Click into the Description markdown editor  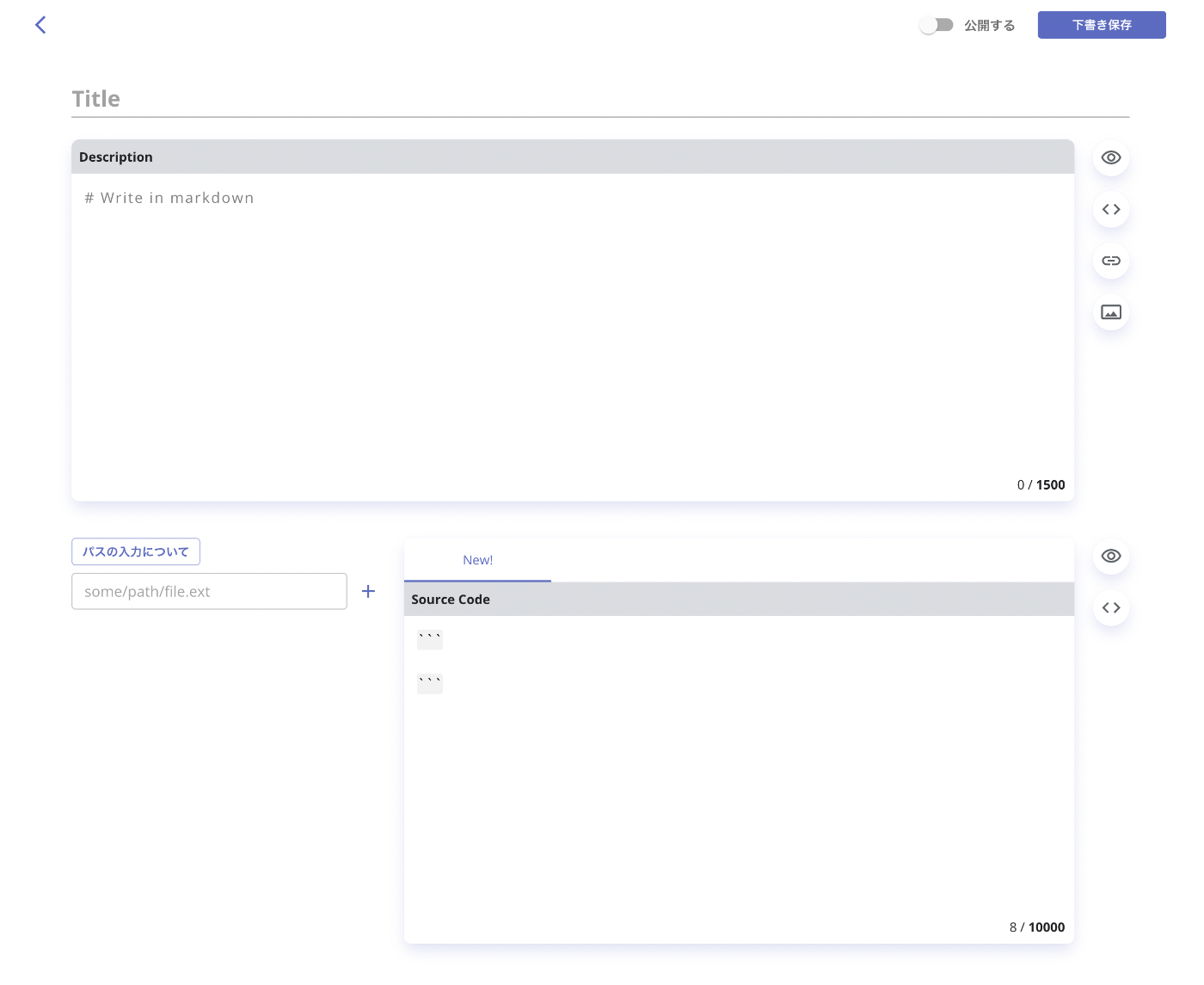pyautogui.click(x=573, y=327)
